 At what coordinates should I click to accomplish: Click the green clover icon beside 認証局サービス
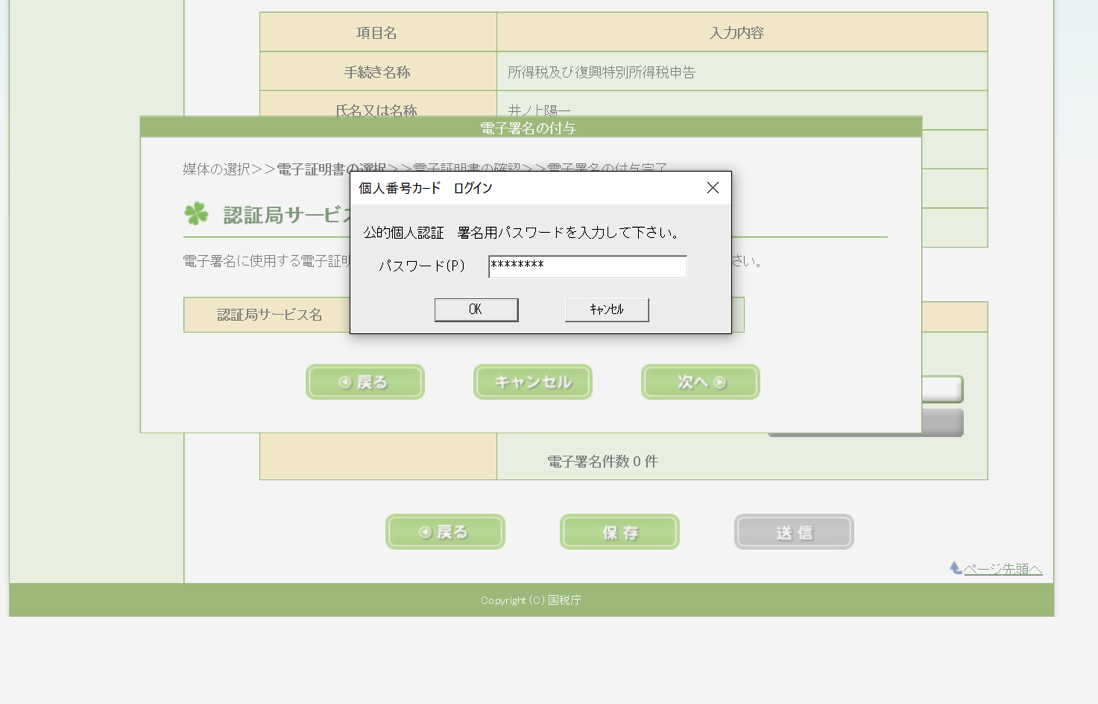(x=196, y=214)
